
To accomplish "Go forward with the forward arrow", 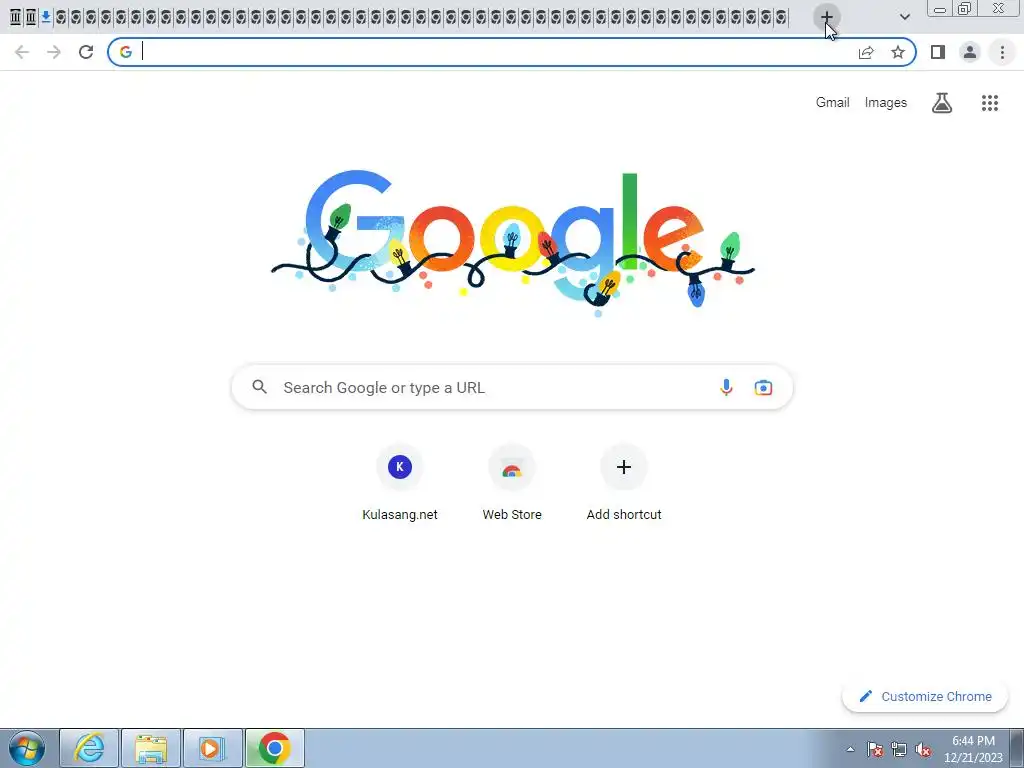I will click(54, 52).
